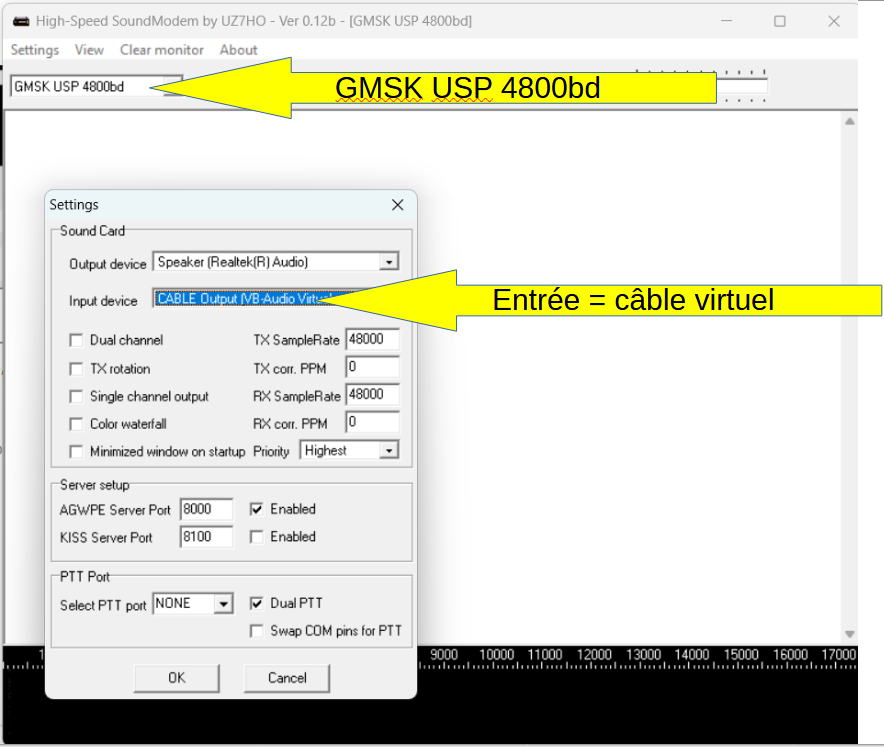Enable the KISS Server port checkbox
884x747 pixels.
point(257,537)
